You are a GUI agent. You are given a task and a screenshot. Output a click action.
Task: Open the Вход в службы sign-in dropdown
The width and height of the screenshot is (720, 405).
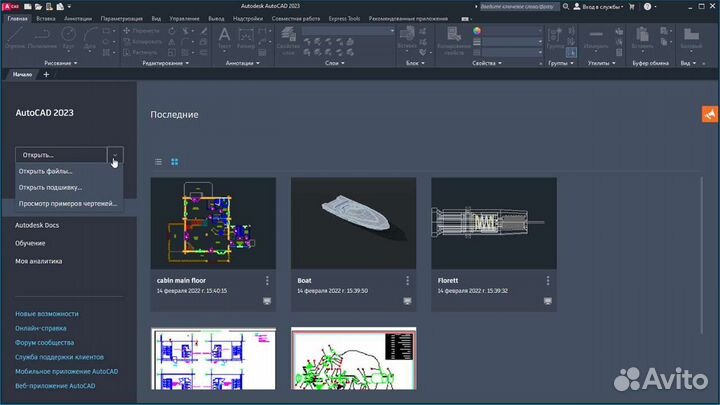tap(599, 6)
